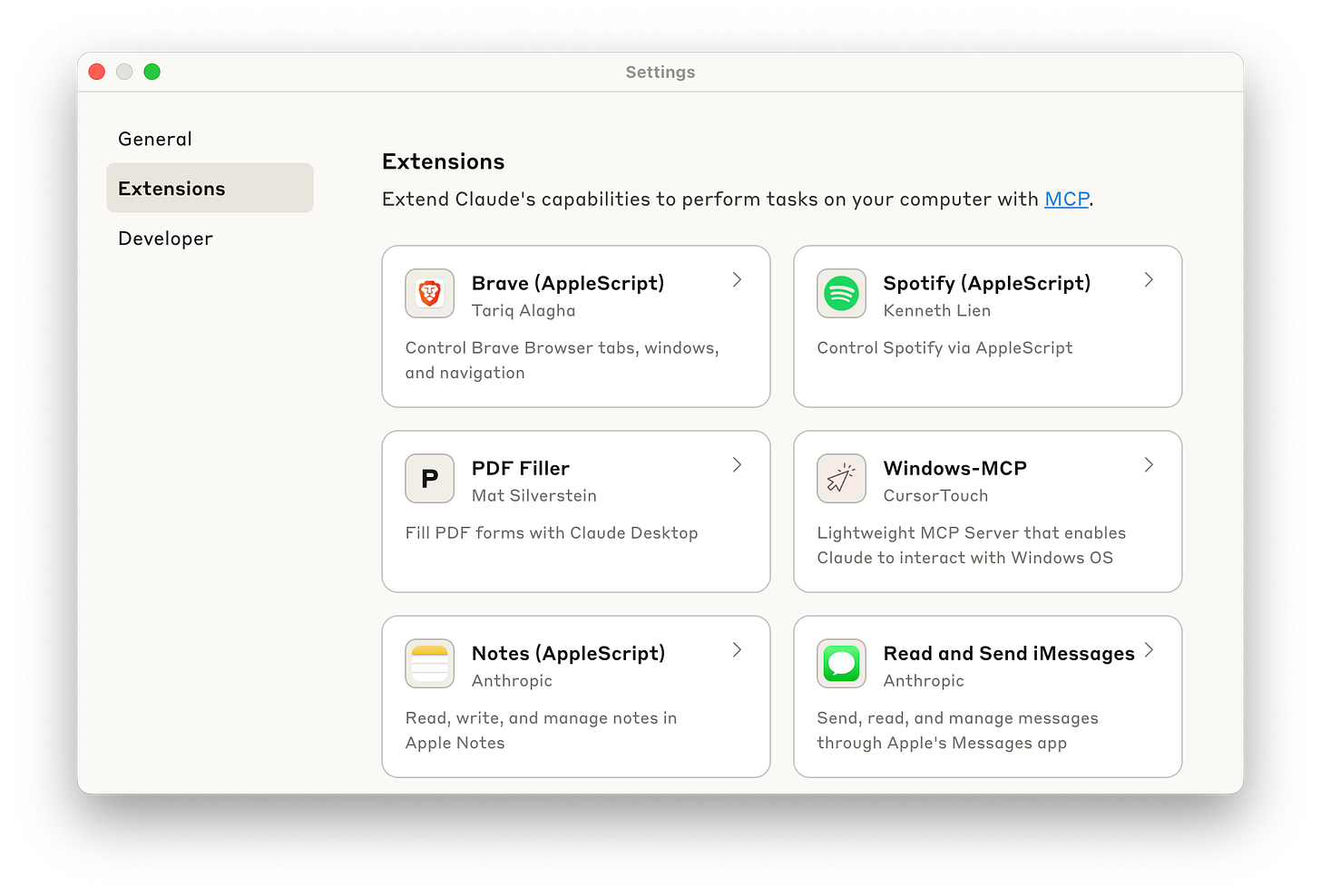Viewport: 1321px width, 896px height.
Task: Click the Apple Notes notepad icon
Action: tap(430, 664)
